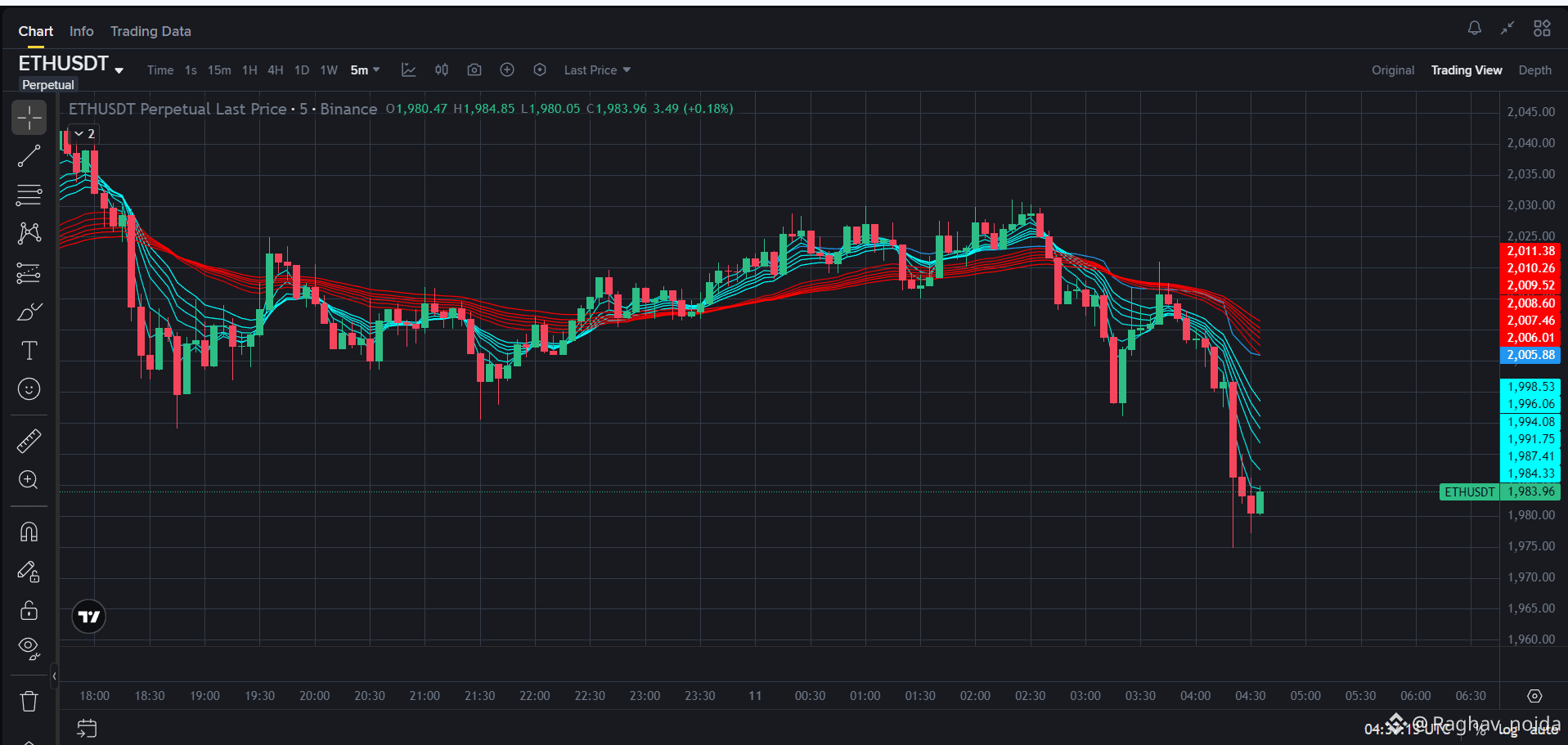
Task: Toggle magnet mode for drawings
Action: pos(29,532)
